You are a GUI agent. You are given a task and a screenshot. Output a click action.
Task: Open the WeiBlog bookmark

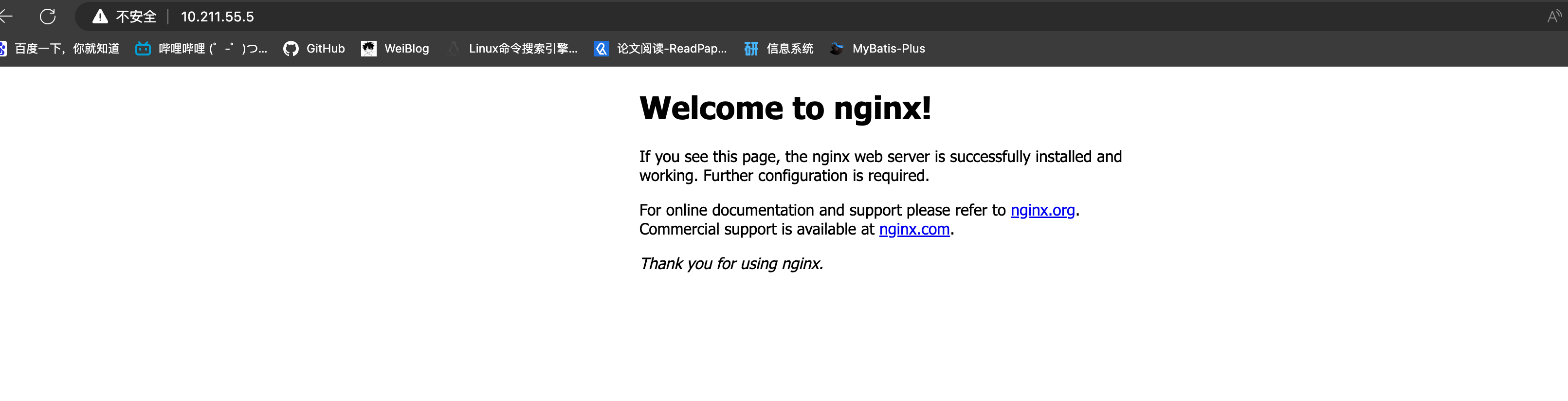(406, 49)
